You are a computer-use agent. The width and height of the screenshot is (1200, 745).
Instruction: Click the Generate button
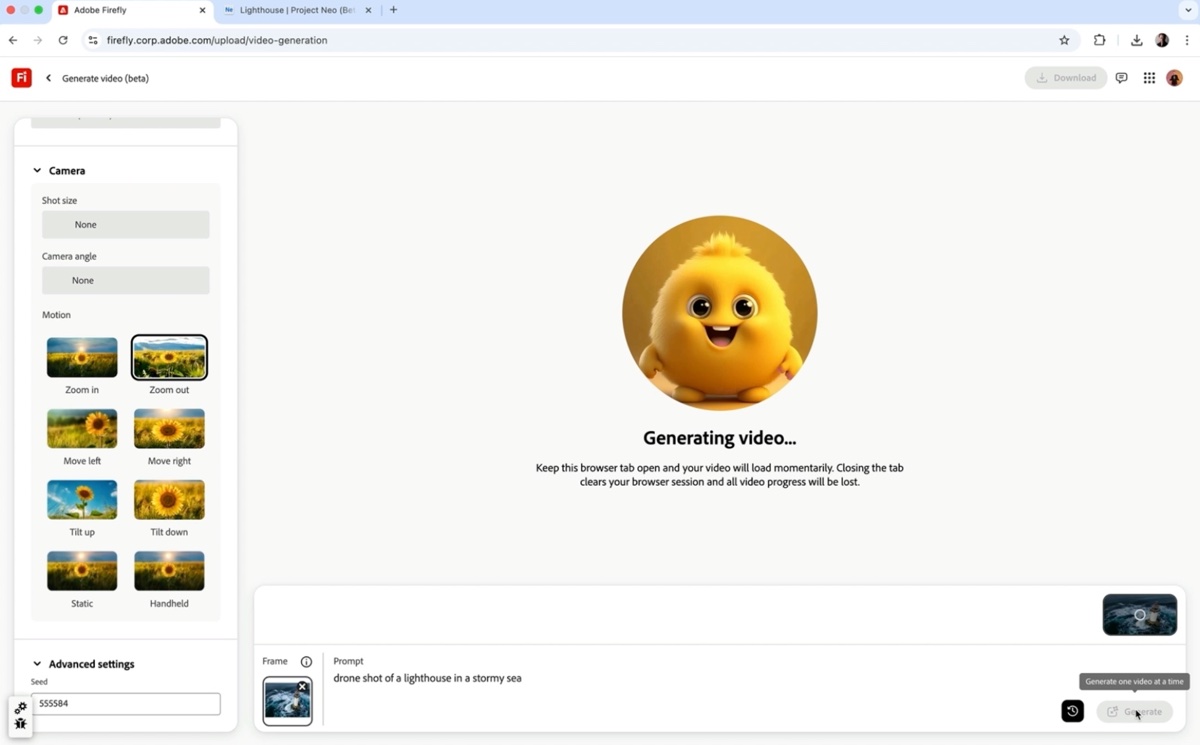(1134, 712)
